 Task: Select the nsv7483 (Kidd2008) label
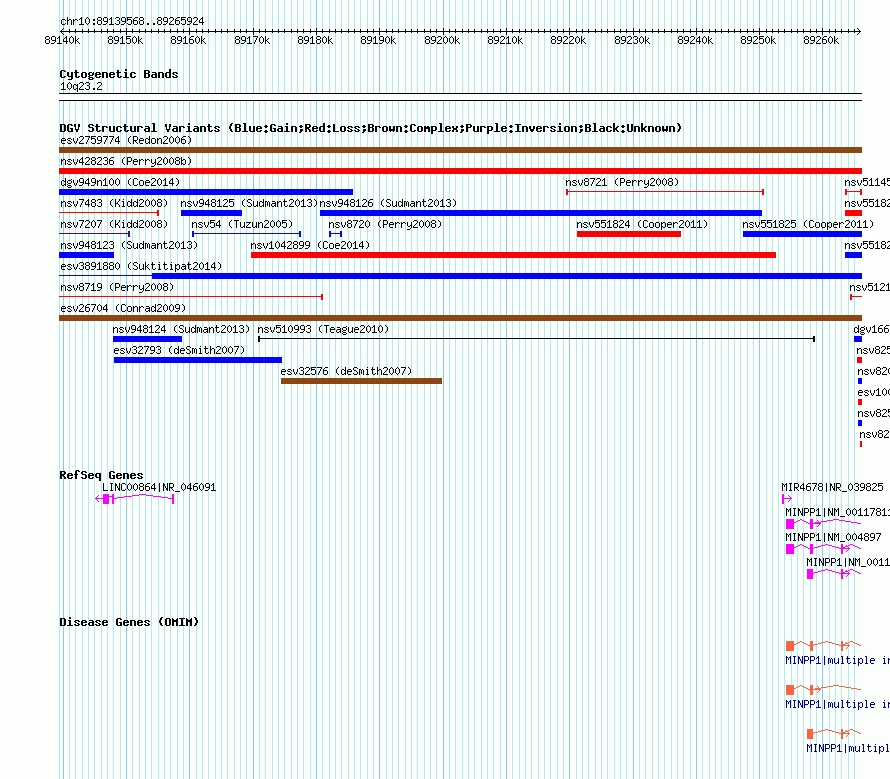tap(114, 203)
